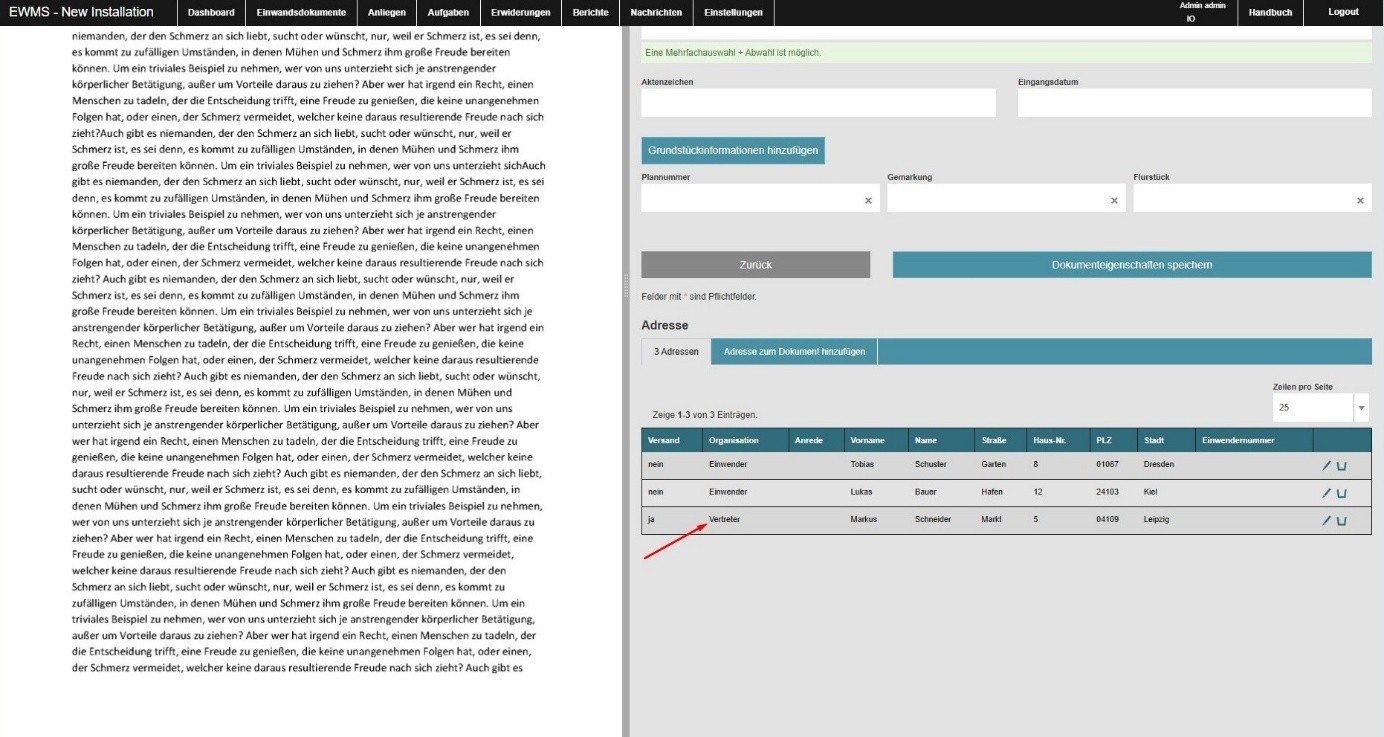
Task: Clear the Flurstück field with X
Action: coord(1360,201)
